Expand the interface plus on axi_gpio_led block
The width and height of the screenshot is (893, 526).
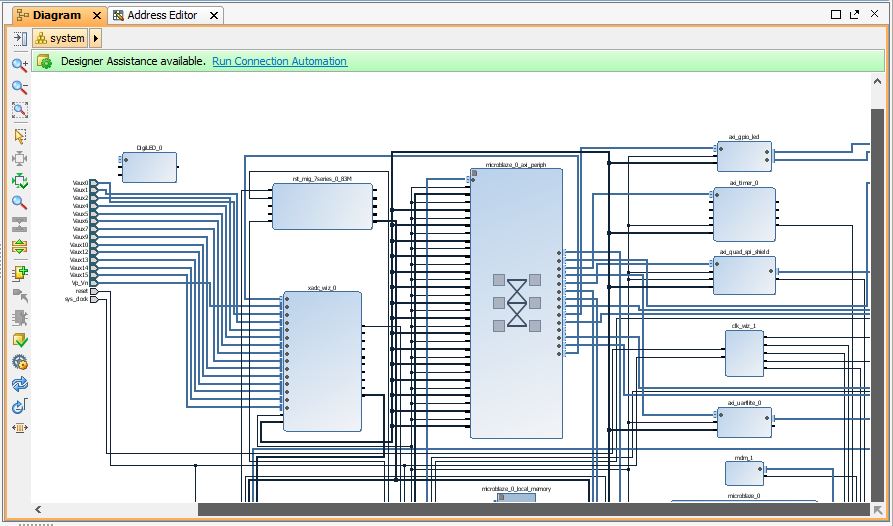coord(715,149)
